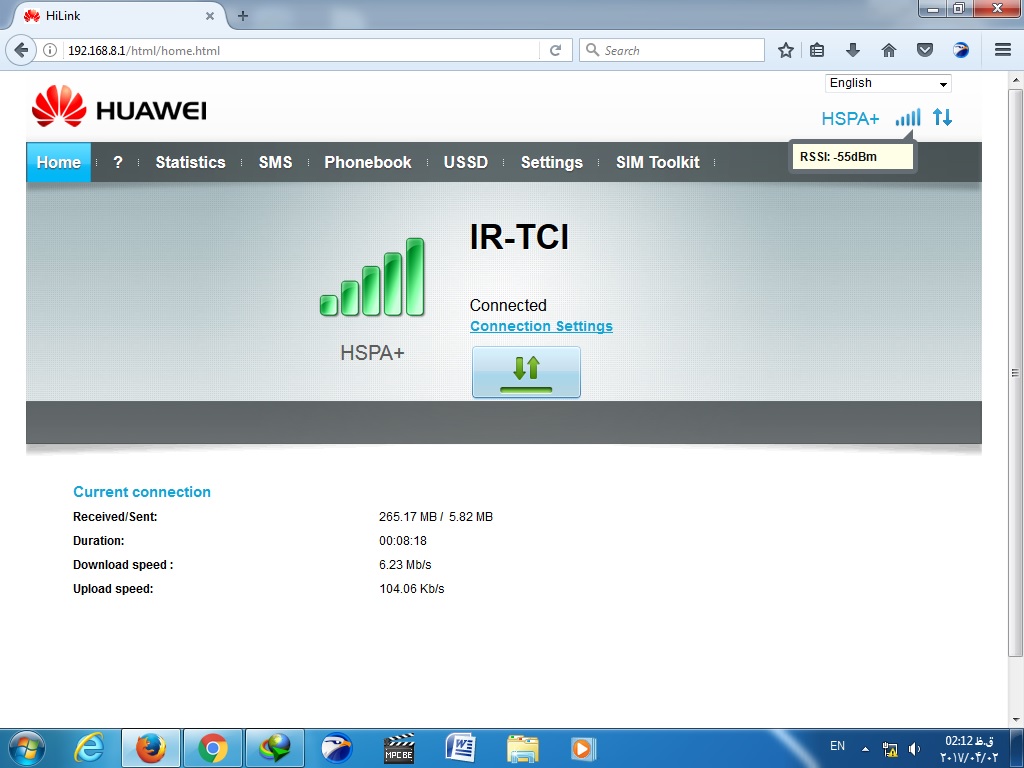Open Google Chrome from taskbar

(212, 748)
